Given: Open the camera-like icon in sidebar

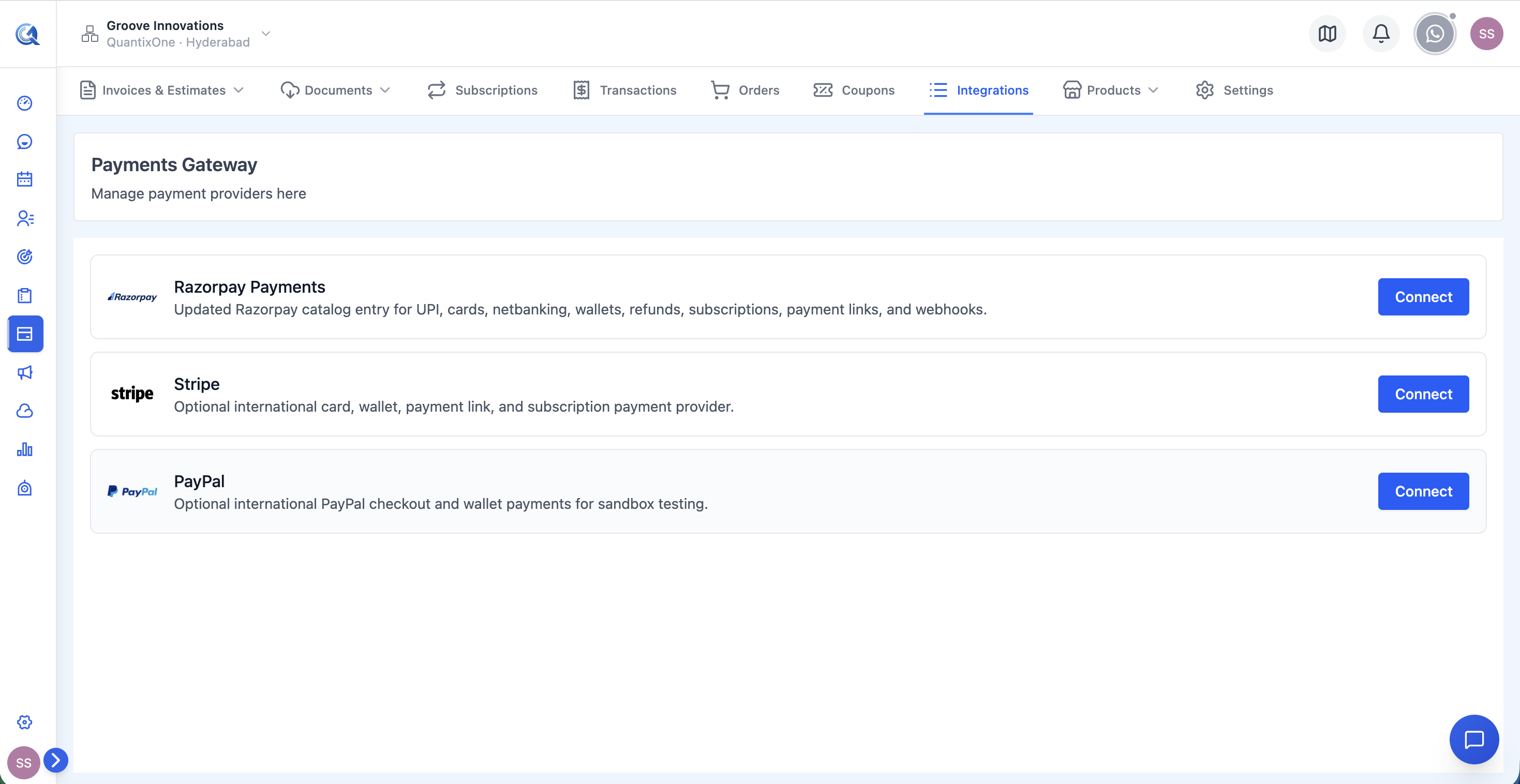Looking at the screenshot, I should [25, 488].
